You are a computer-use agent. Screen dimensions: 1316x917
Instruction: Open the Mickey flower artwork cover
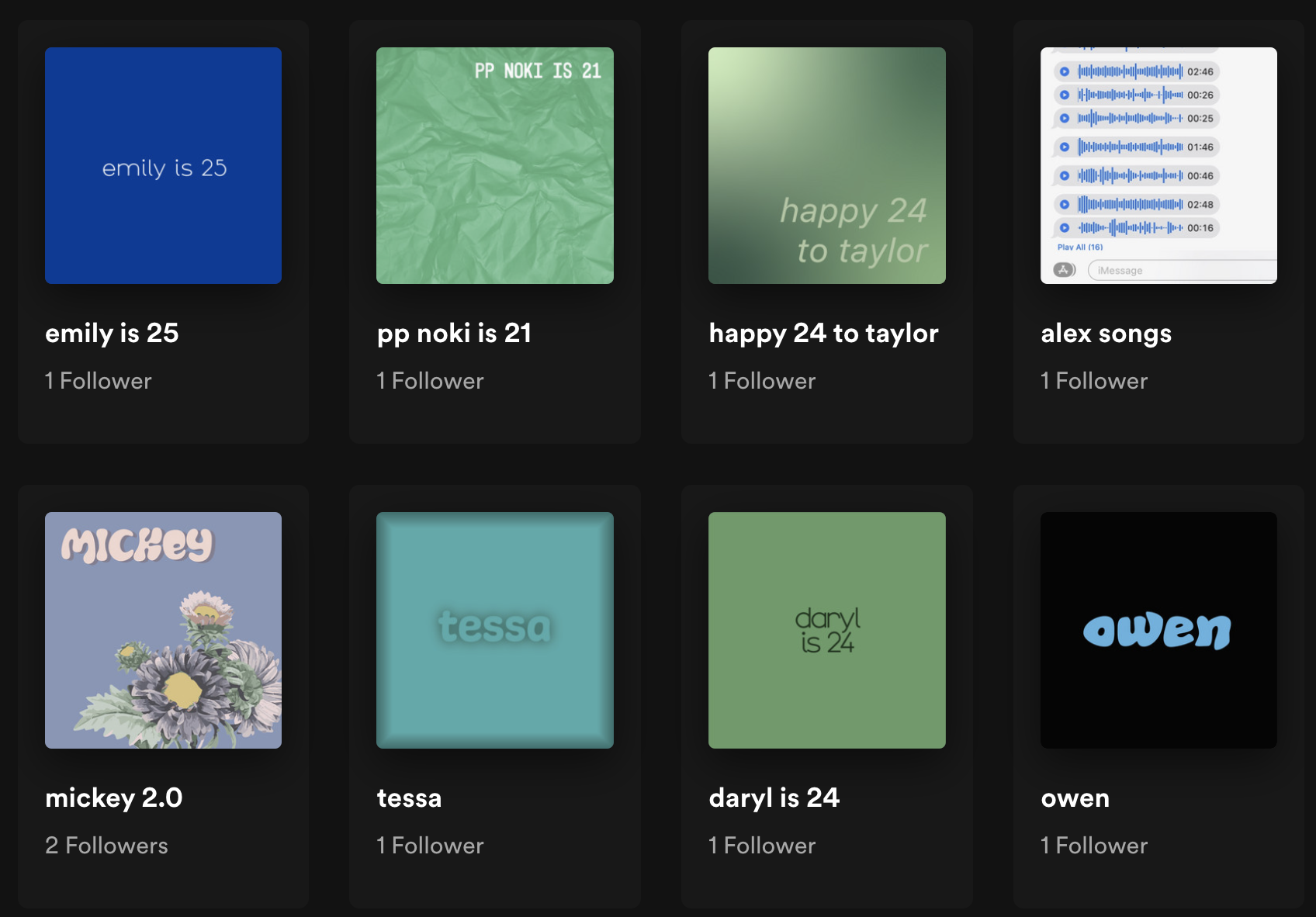(163, 630)
